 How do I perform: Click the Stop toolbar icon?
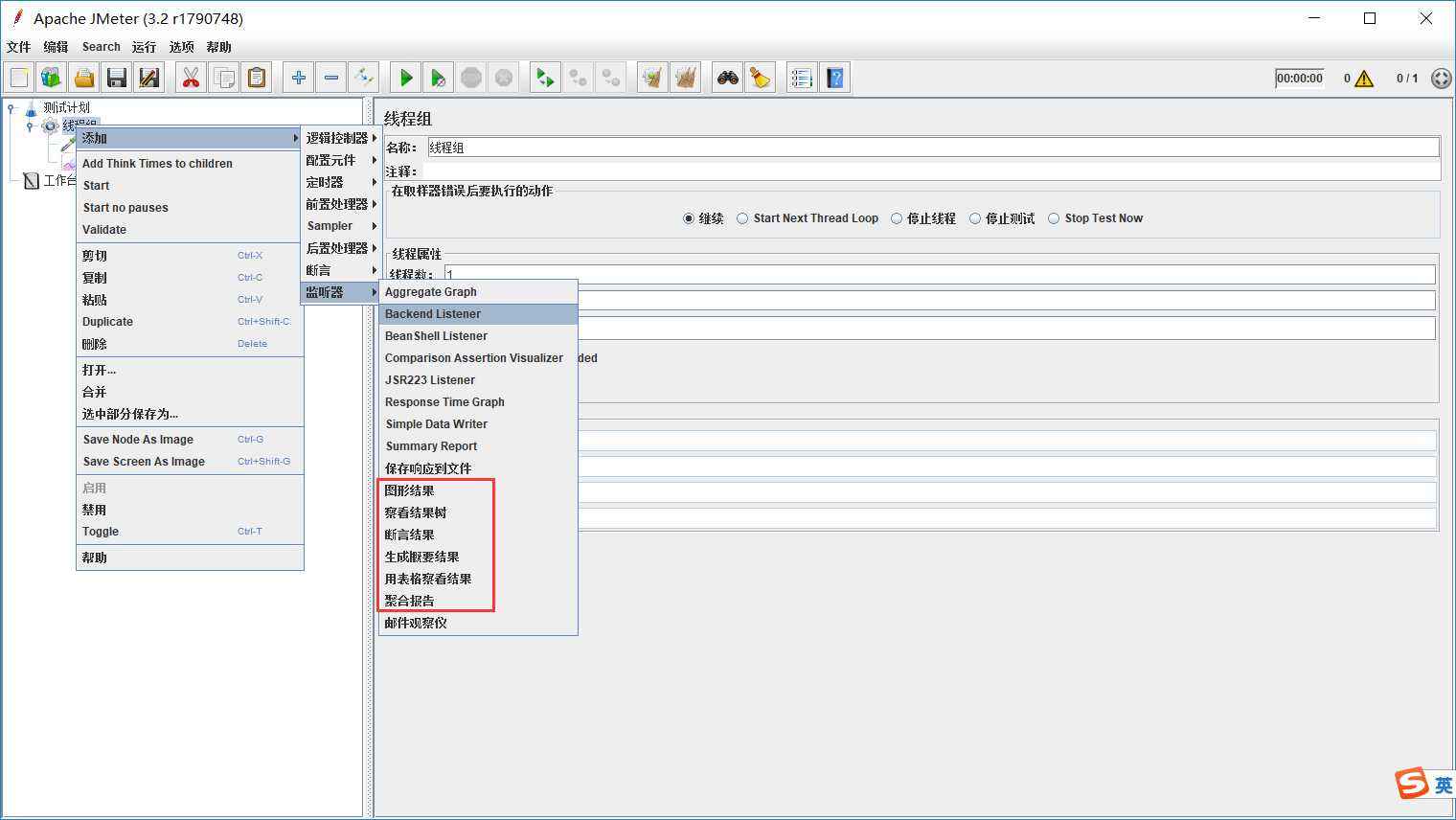point(471,78)
